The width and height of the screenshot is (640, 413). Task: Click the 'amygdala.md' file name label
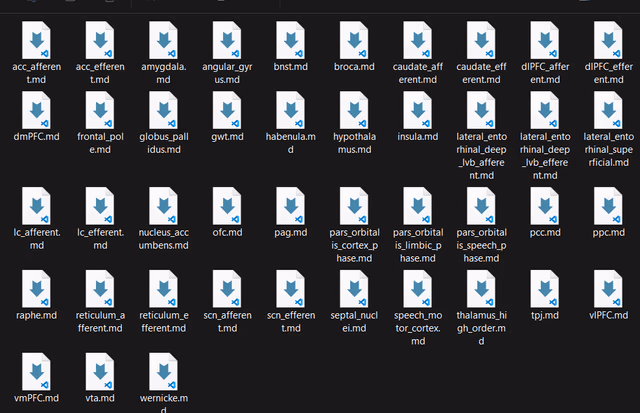tap(164, 73)
